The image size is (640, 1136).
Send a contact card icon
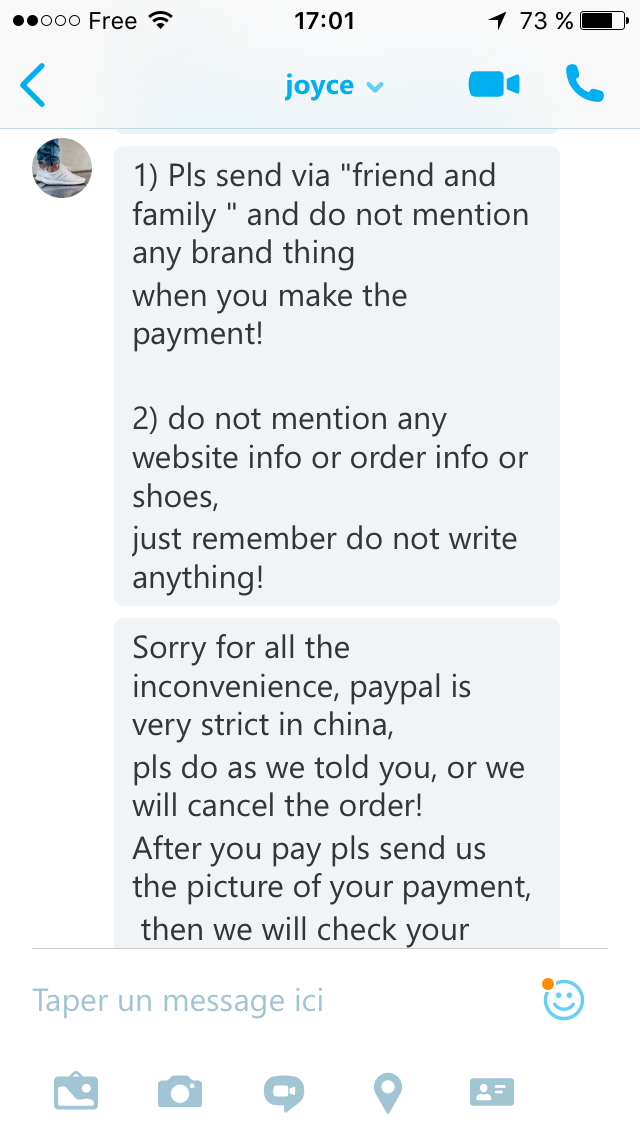point(492,1093)
